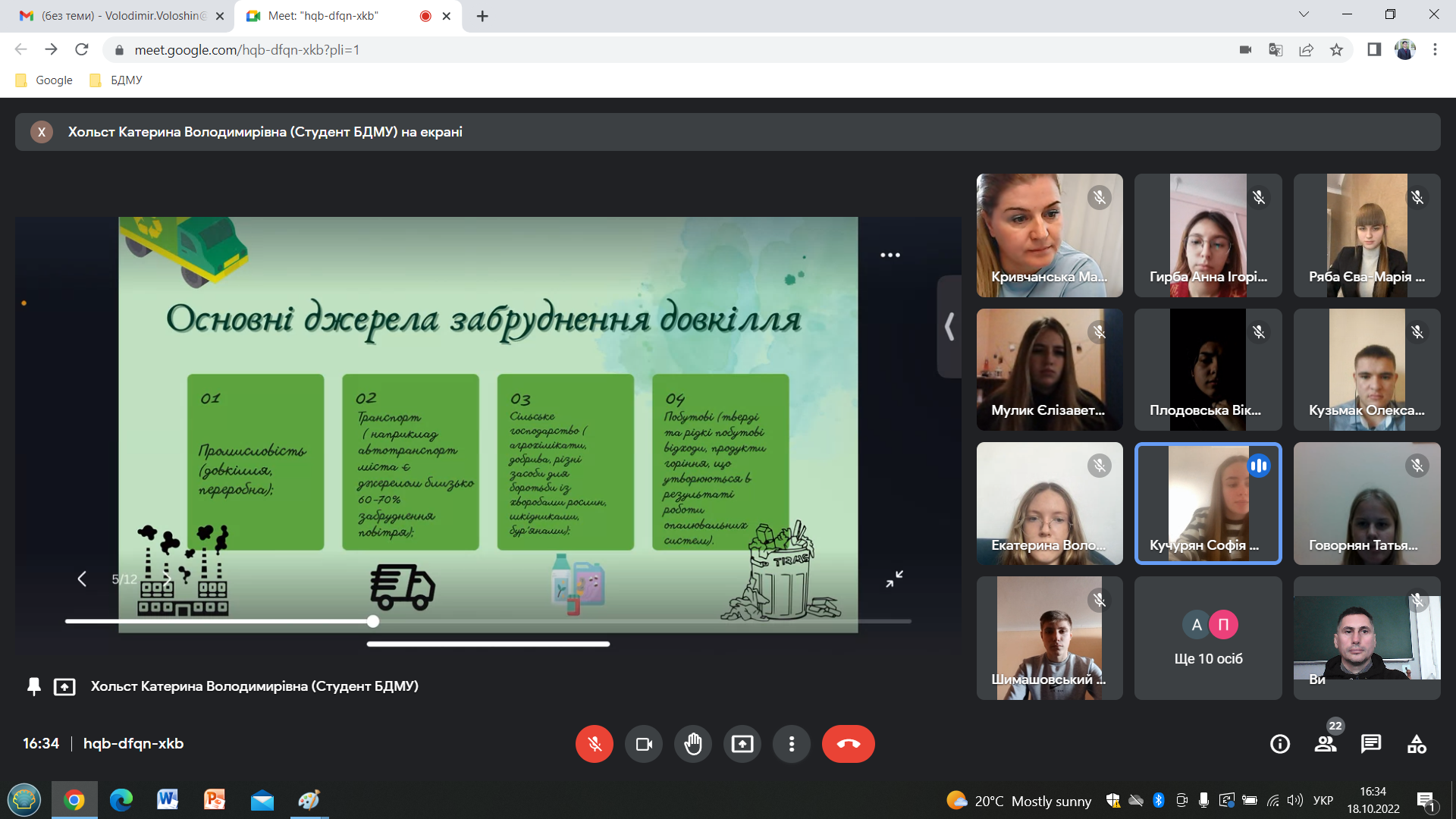Open notification center icon
Screen dimensions: 1456x819
[x=1426, y=801]
